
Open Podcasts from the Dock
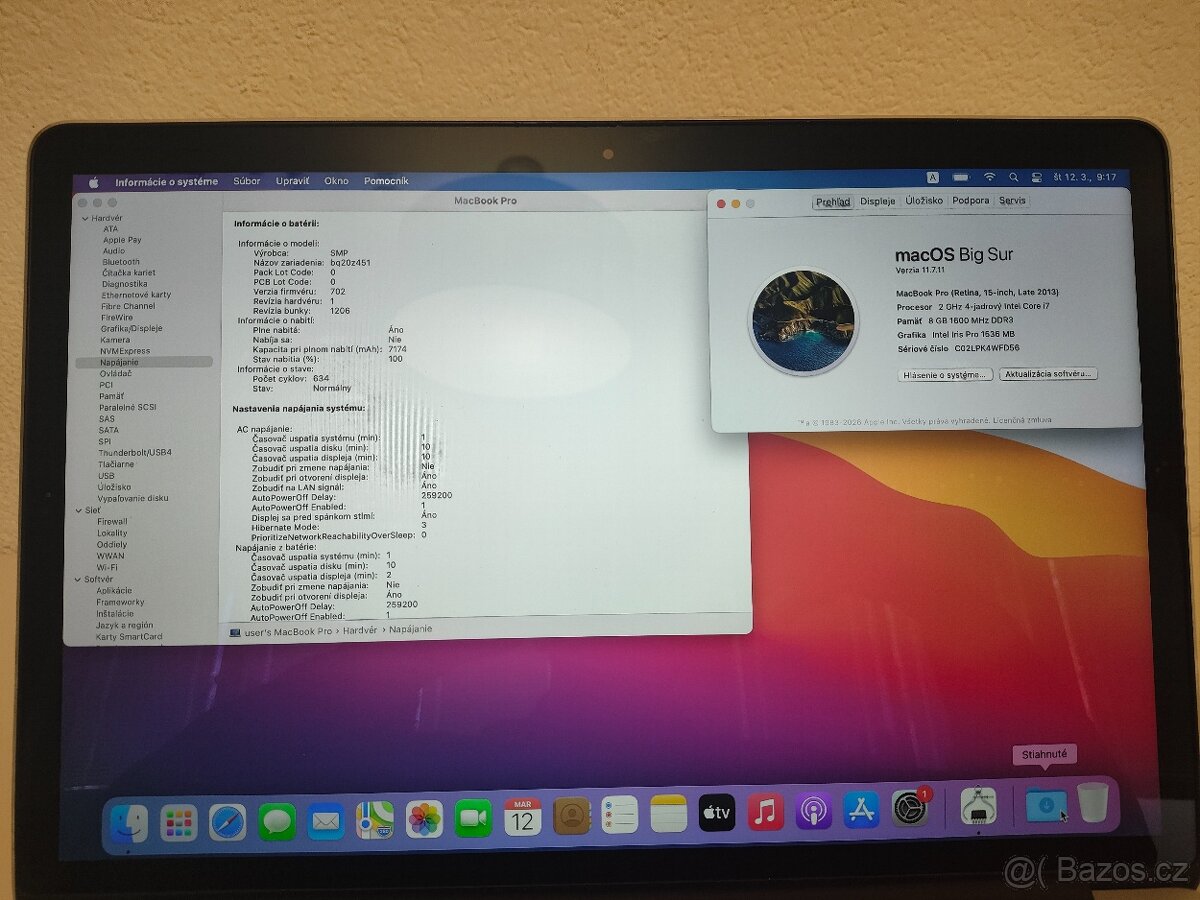click(x=812, y=814)
